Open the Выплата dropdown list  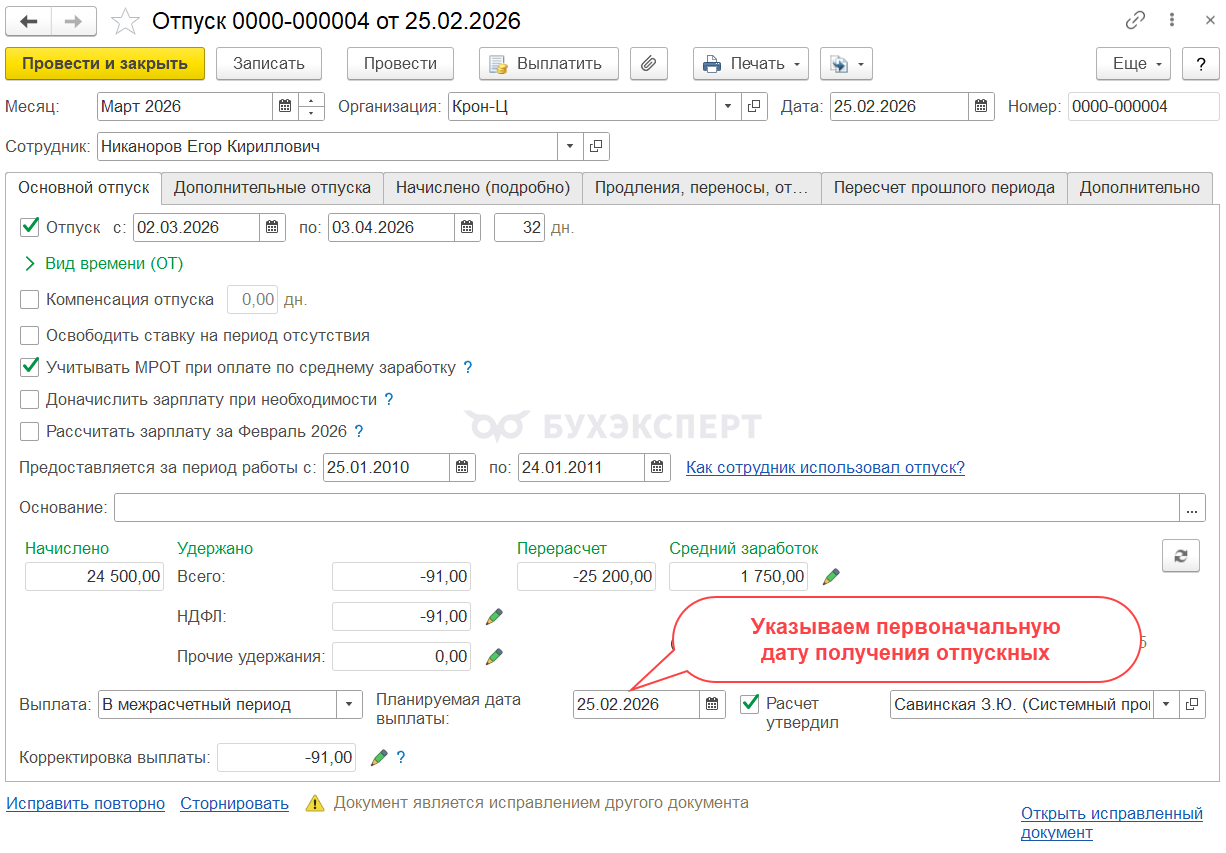(349, 704)
